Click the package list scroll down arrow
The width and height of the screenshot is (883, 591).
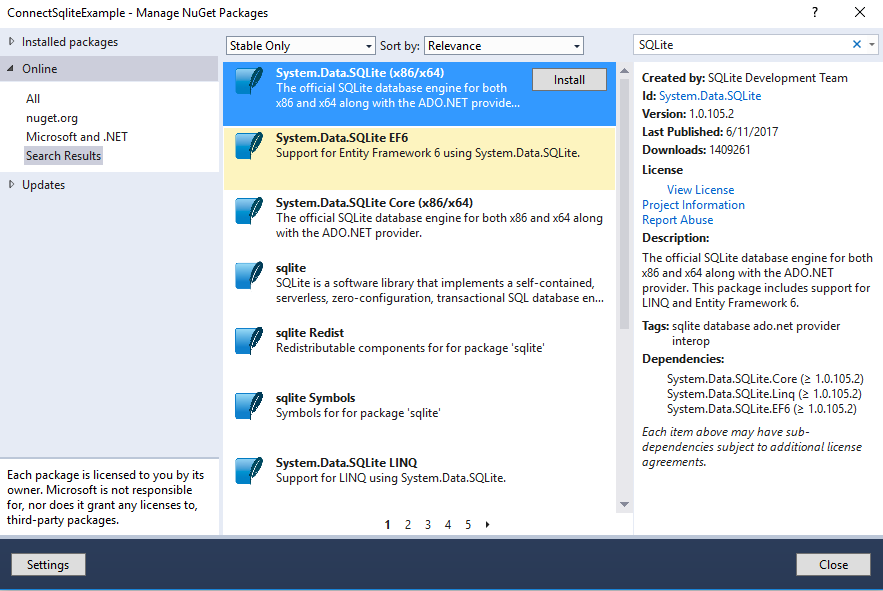point(624,504)
